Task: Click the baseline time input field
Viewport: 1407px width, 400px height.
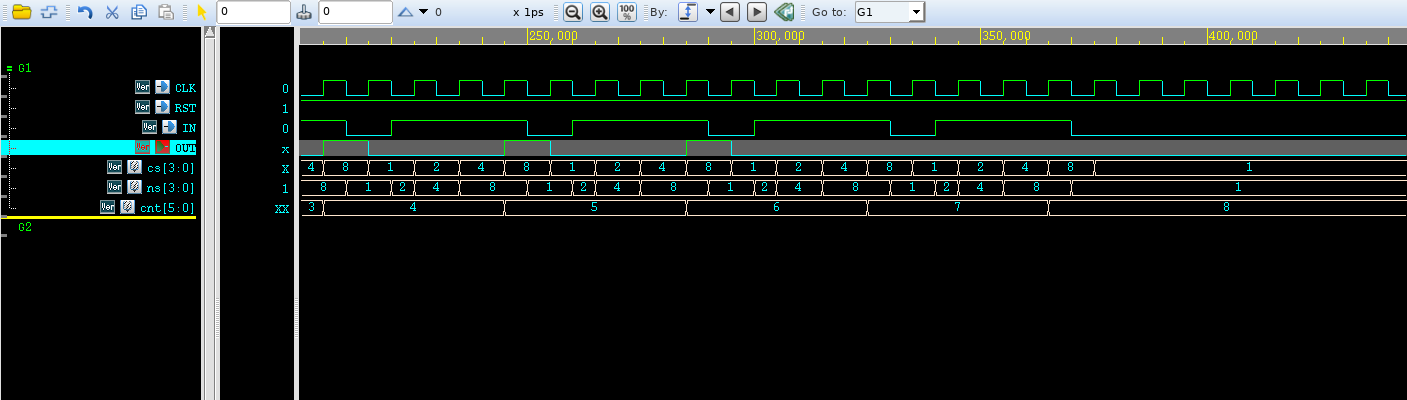Action: [355, 12]
